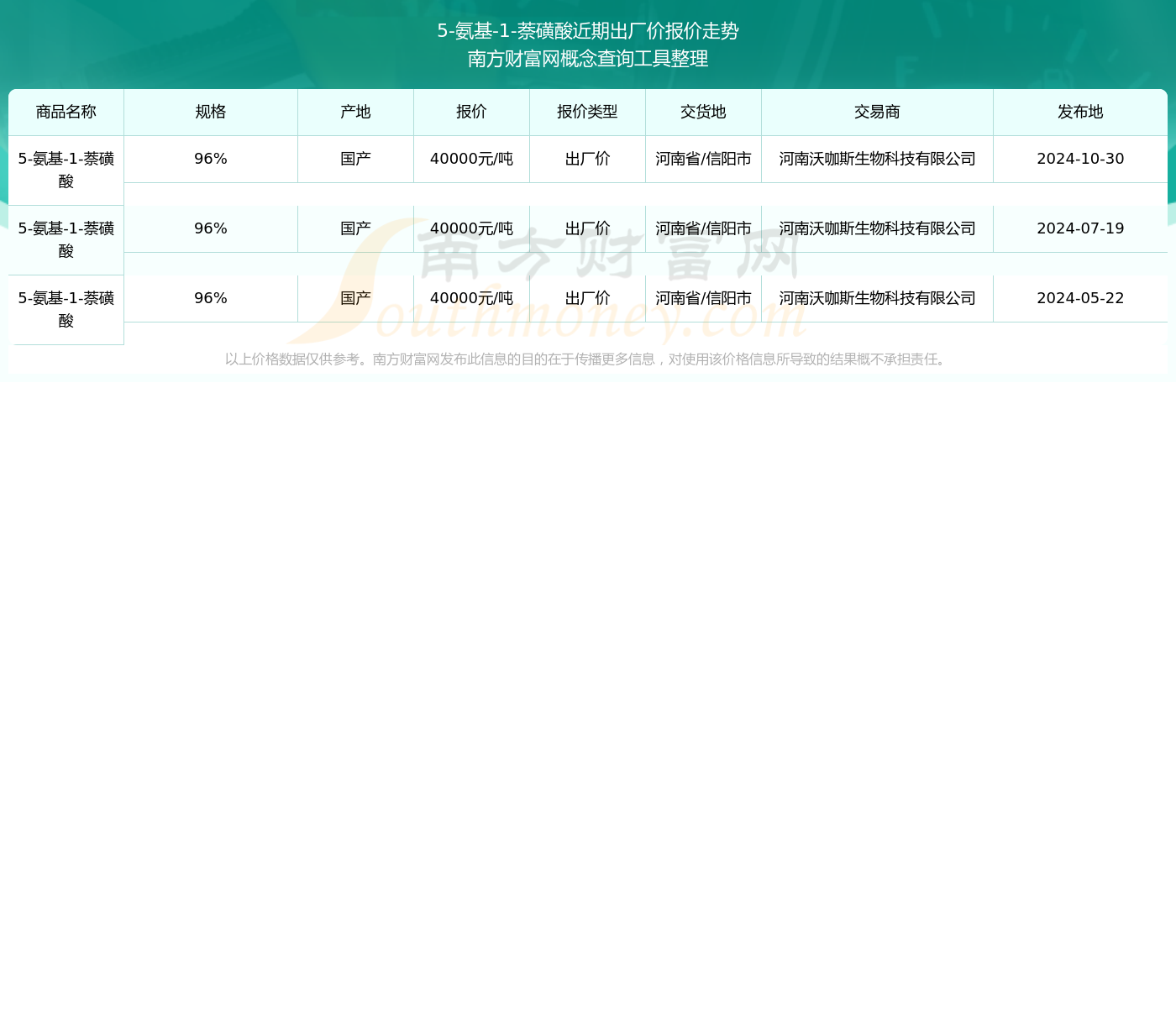
Task: Click product name in the 2024-07-19 row
Action: click(66, 239)
